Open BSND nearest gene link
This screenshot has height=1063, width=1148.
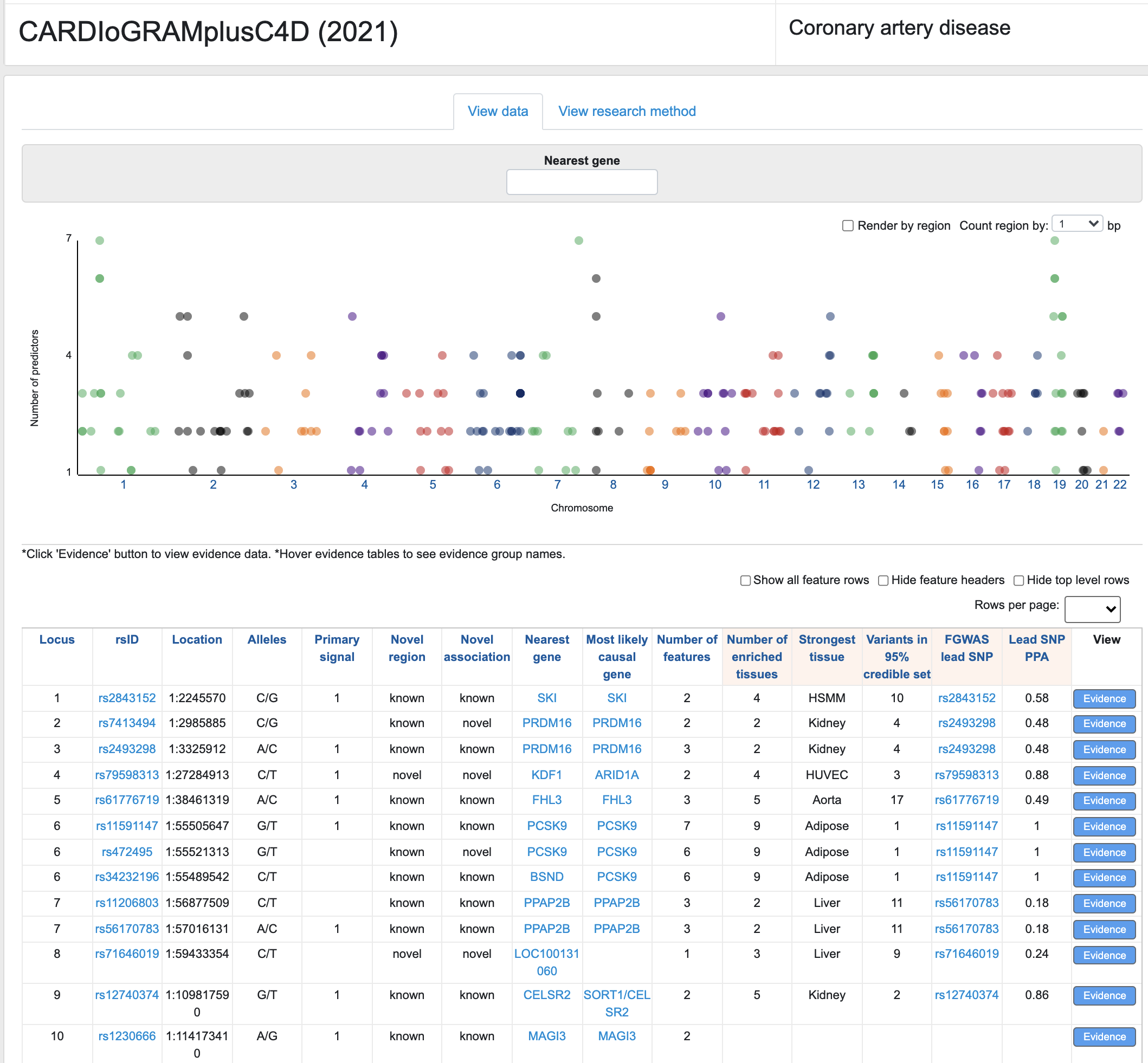pos(547,877)
